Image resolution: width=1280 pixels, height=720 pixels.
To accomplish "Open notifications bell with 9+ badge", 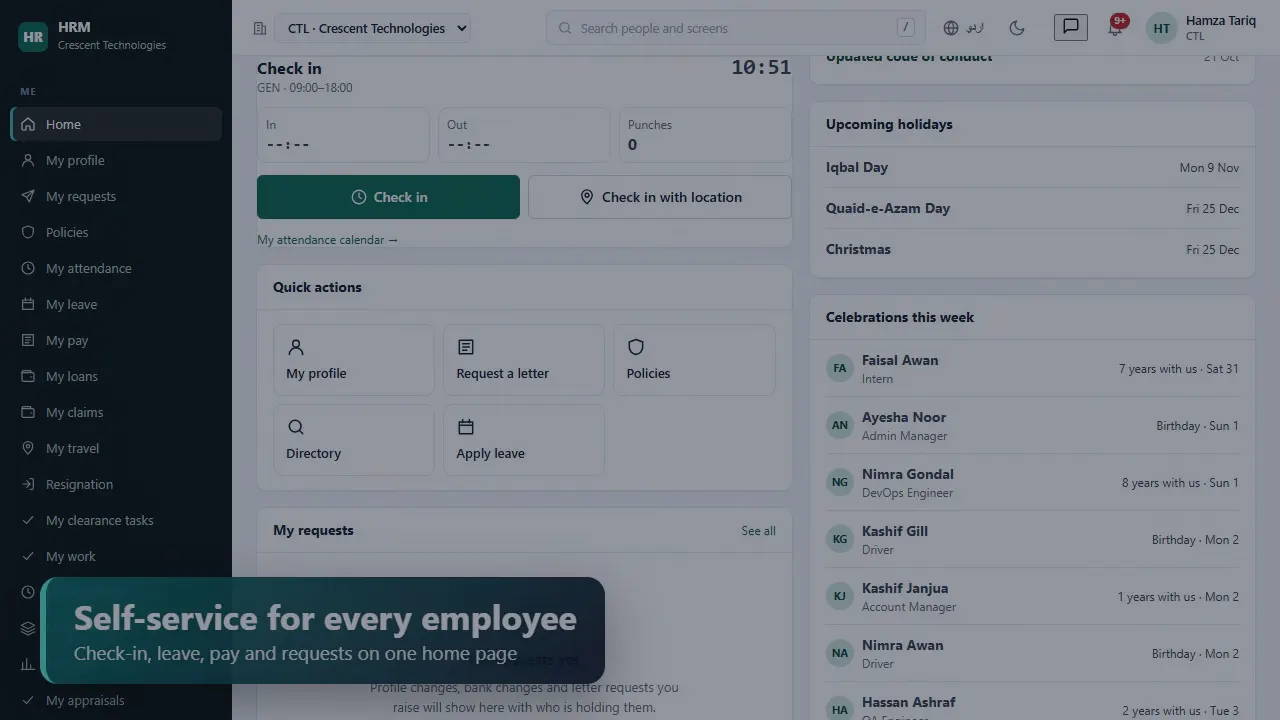I will click(x=1115, y=27).
